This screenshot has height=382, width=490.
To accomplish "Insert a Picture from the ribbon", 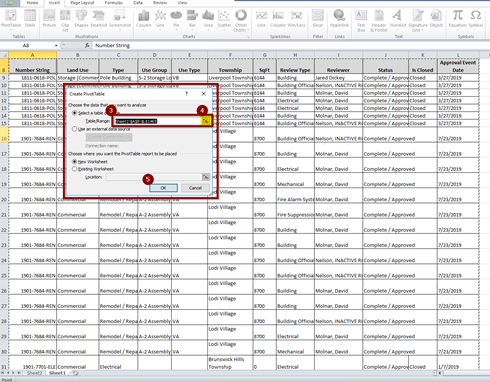I will (x=49, y=19).
